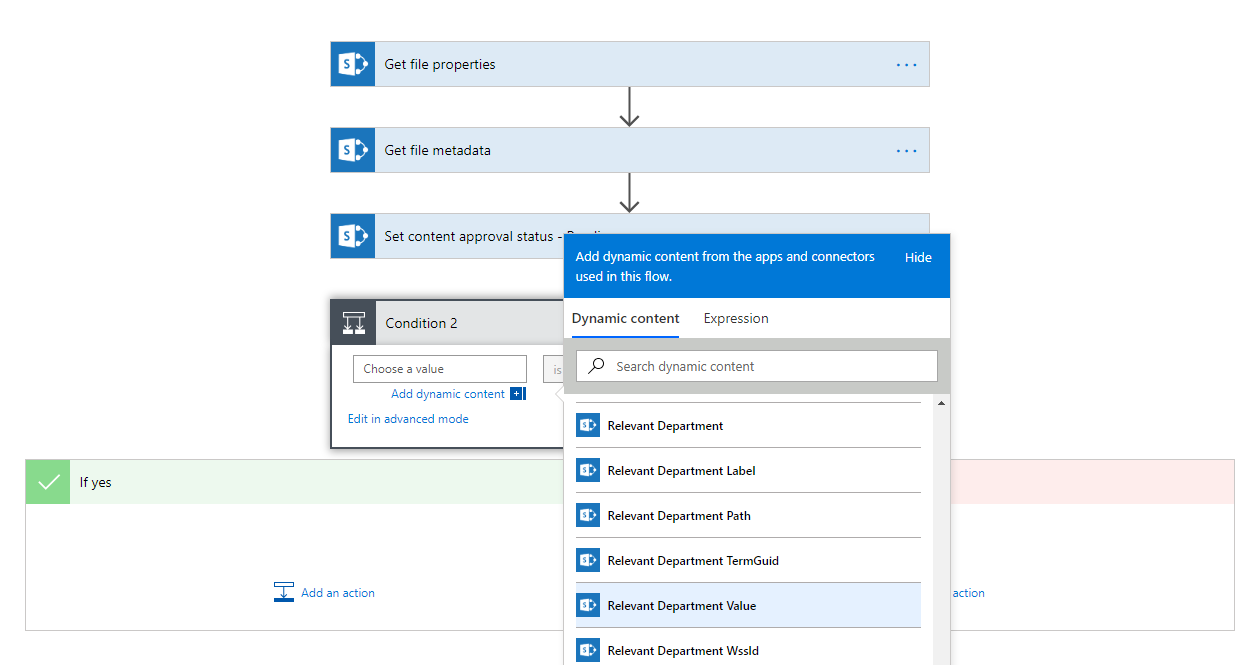This screenshot has height=665, width=1246.
Task: Click SharePoint icon on Get file properties
Action: (353, 64)
